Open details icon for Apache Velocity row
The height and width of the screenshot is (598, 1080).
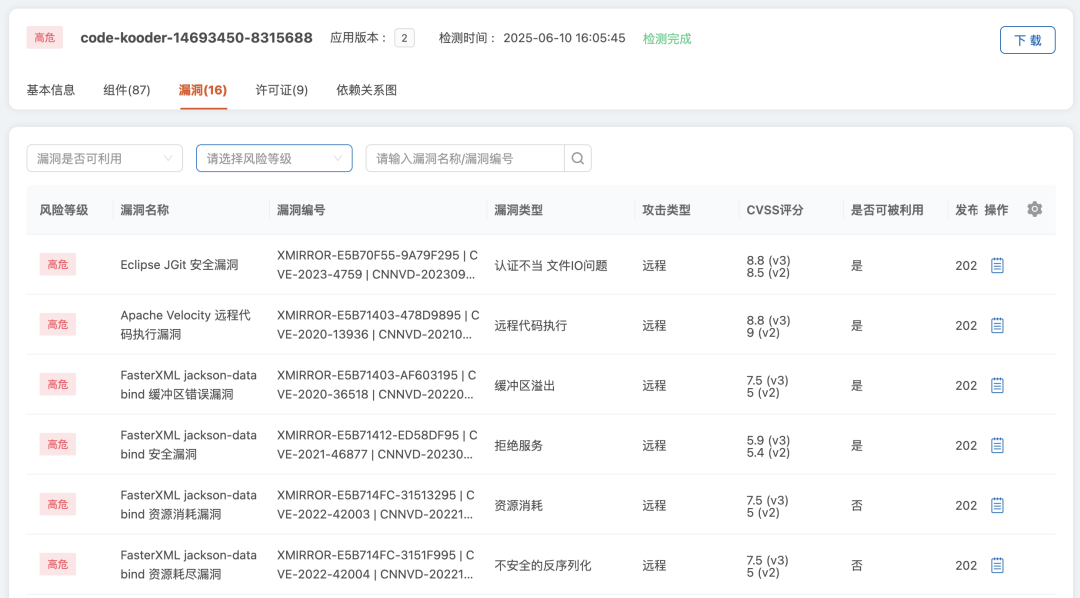click(x=997, y=325)
